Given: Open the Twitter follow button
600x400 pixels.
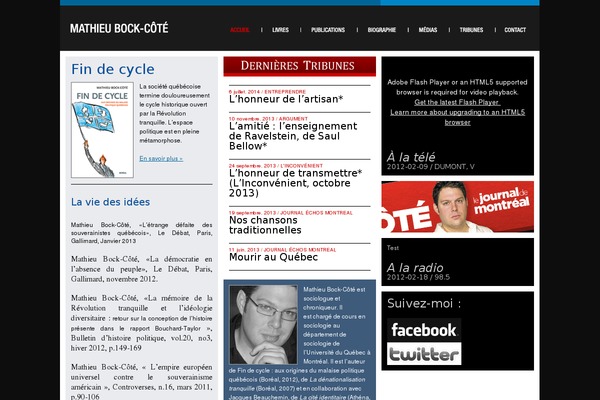Looking at the screenshot, I should pyautogui.click(x=424, y=354).
